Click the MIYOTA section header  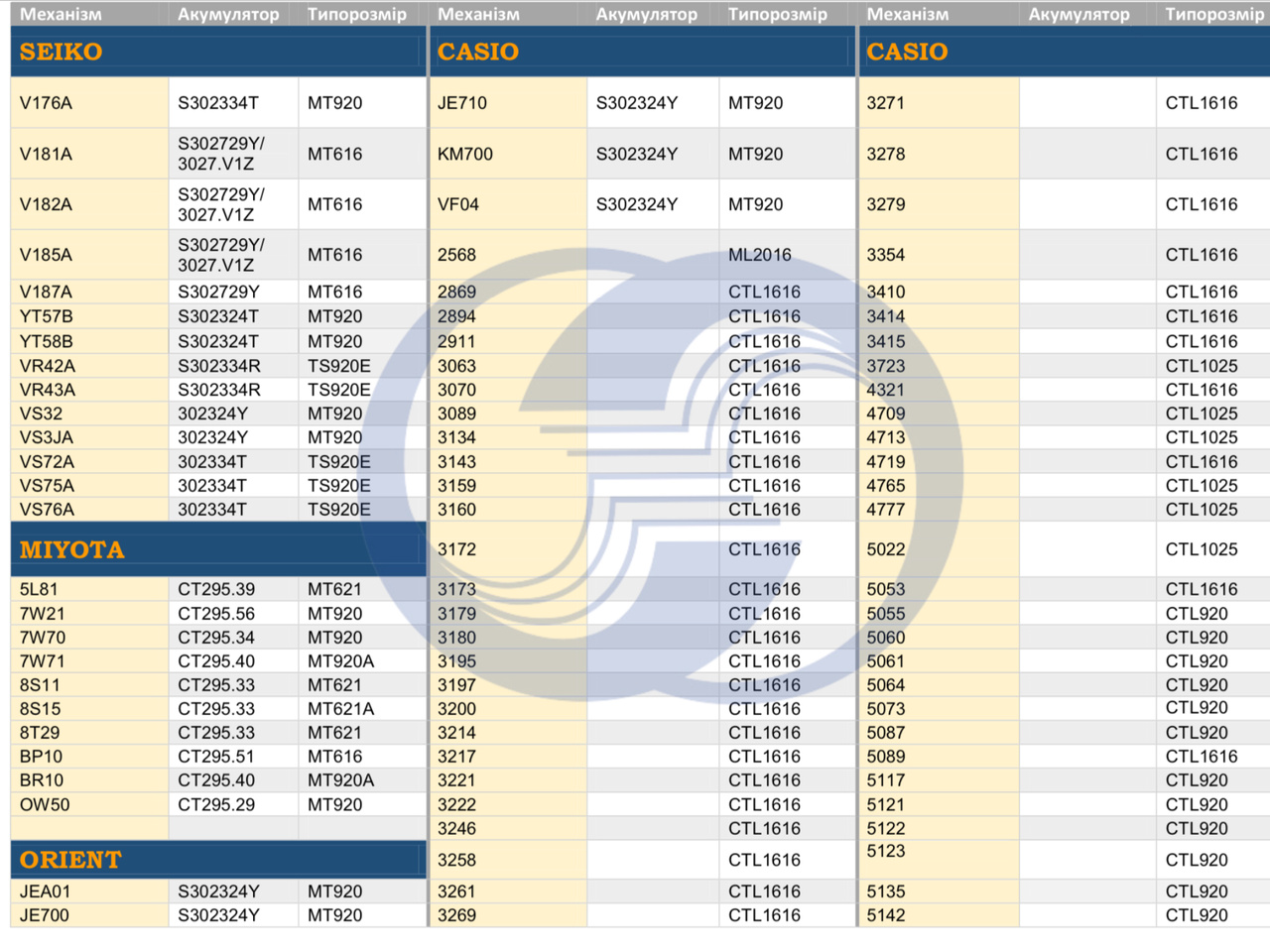(x=72, y=550)
